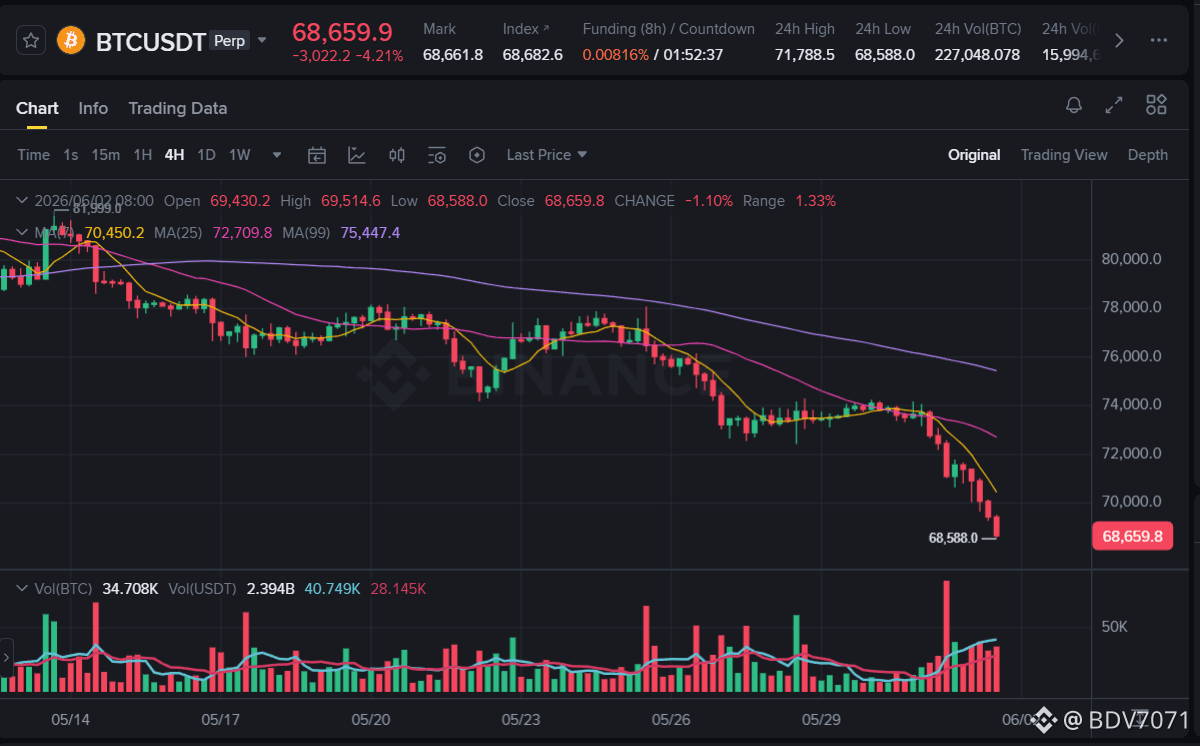Click the 05/20 date axis label
This screenshot has height=746, width=1200.
(370, 719)
